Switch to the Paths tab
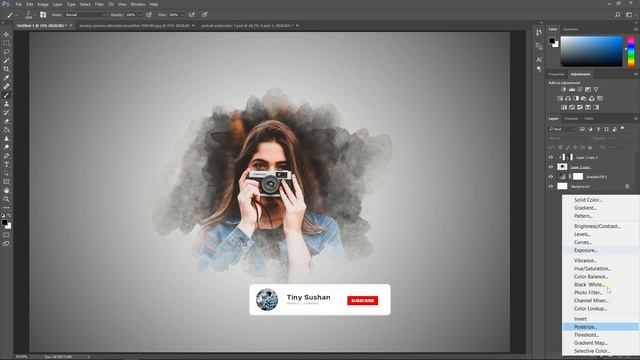Image resolution: width=640 pixels, height=360 pixels. (589, 119)
